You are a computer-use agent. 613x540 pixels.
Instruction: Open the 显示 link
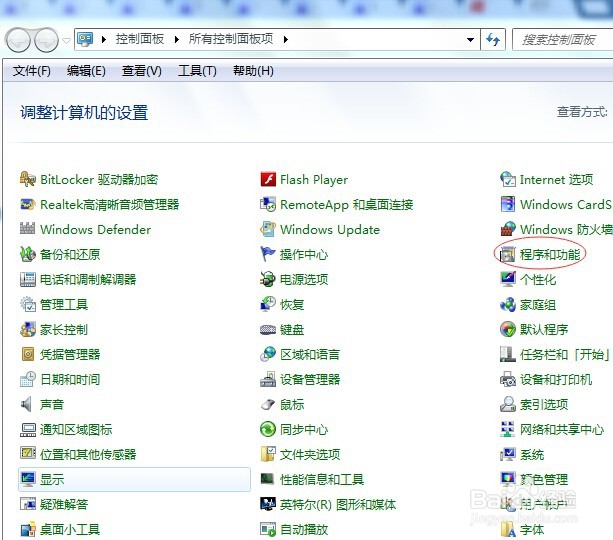pos(52,479)
